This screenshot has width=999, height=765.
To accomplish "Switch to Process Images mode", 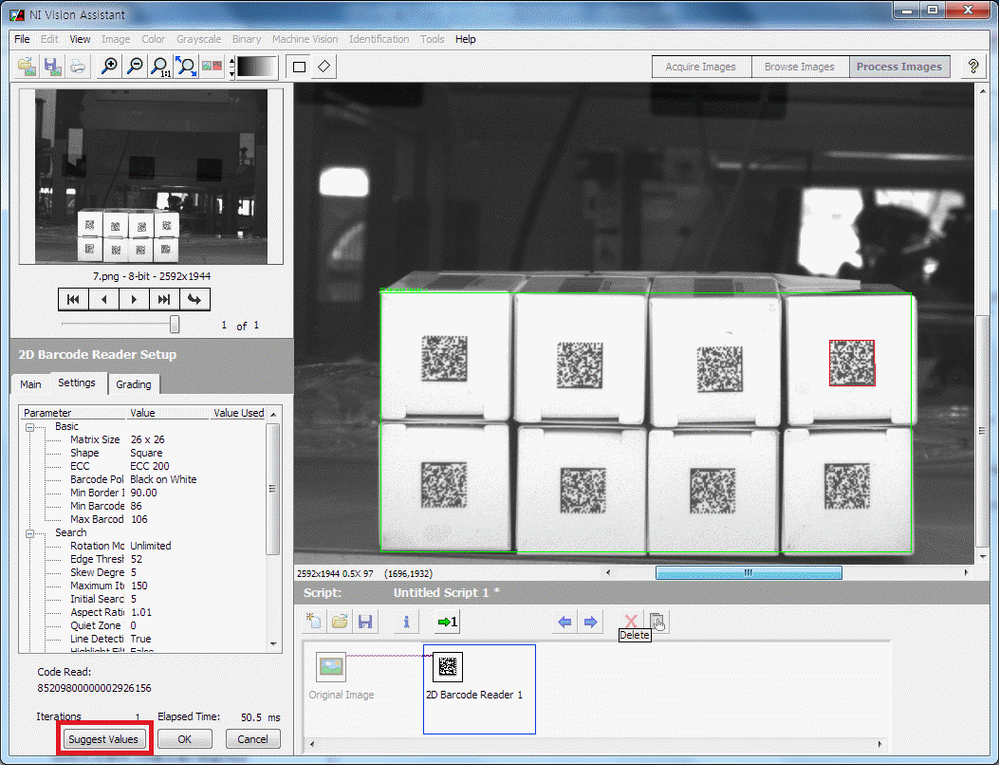I will [x=899, y=67].
